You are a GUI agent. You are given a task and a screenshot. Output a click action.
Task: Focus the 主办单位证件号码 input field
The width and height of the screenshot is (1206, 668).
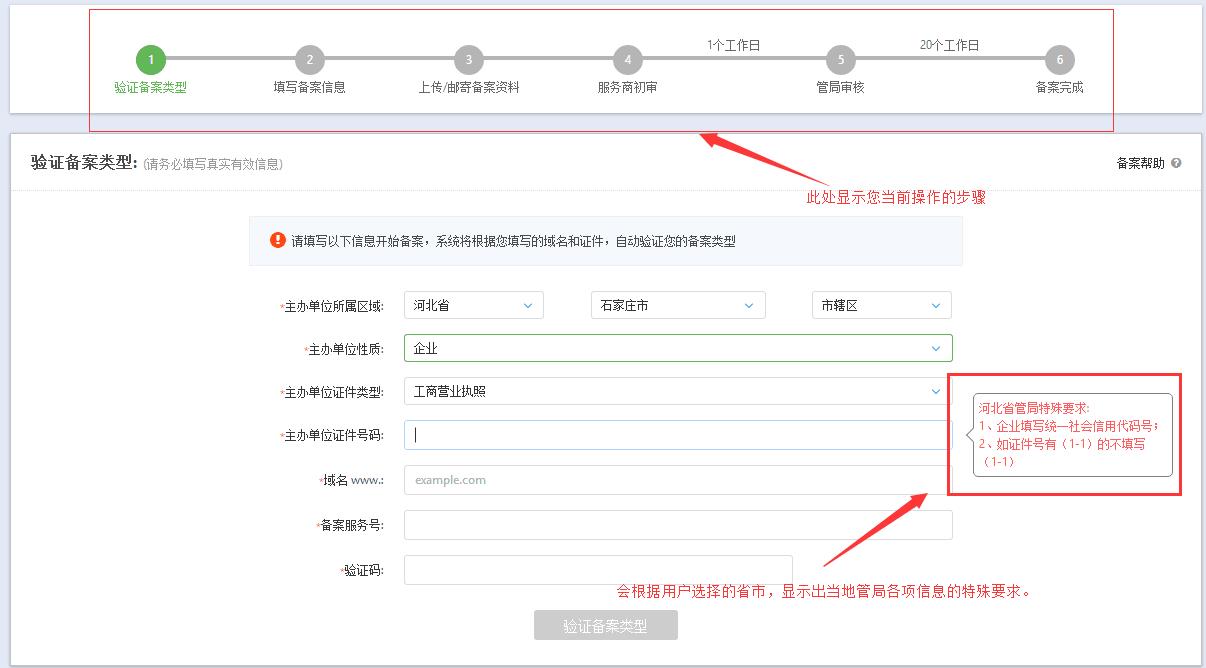click(678, 435)
